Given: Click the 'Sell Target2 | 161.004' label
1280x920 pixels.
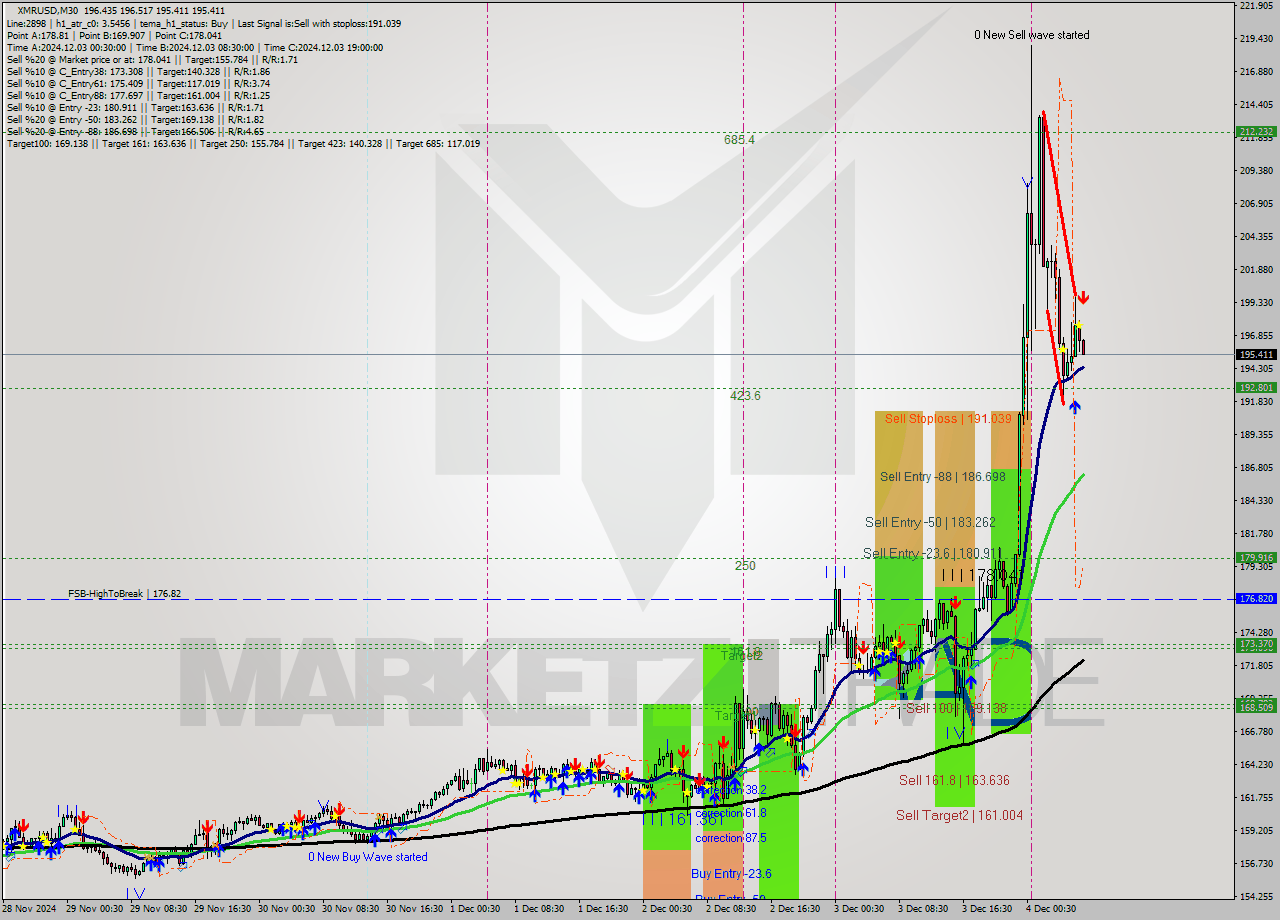Looking at the screenshot, I should click(x=959, y=816).
